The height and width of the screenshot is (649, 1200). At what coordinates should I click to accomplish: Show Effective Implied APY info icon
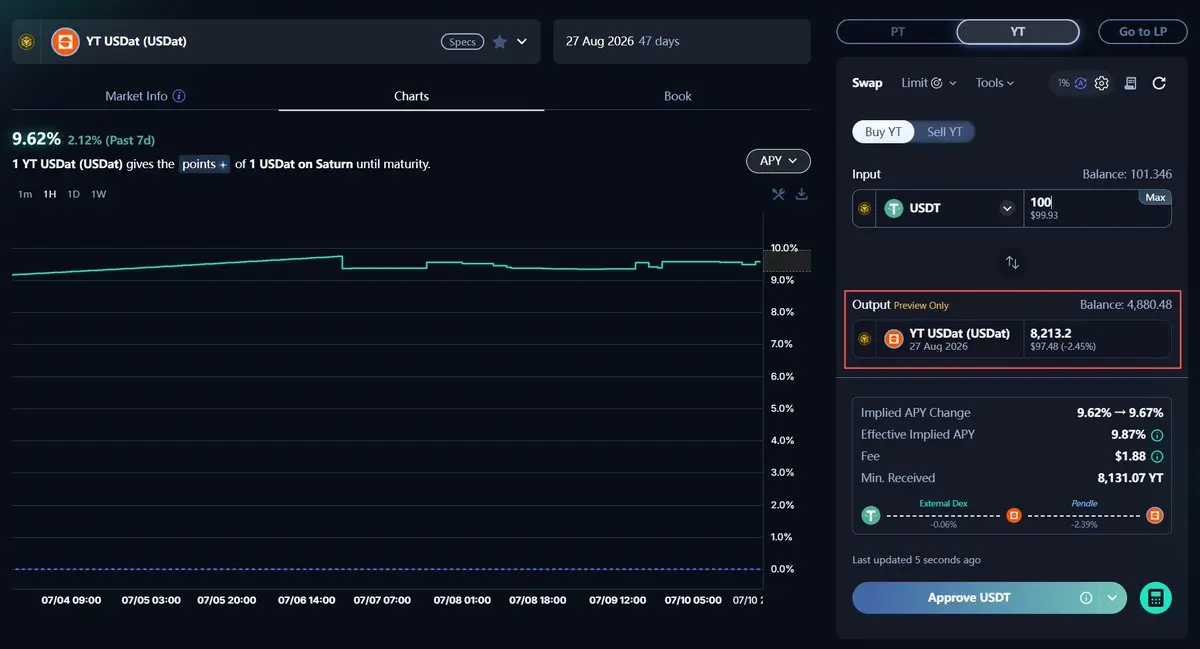[1157, 435]
